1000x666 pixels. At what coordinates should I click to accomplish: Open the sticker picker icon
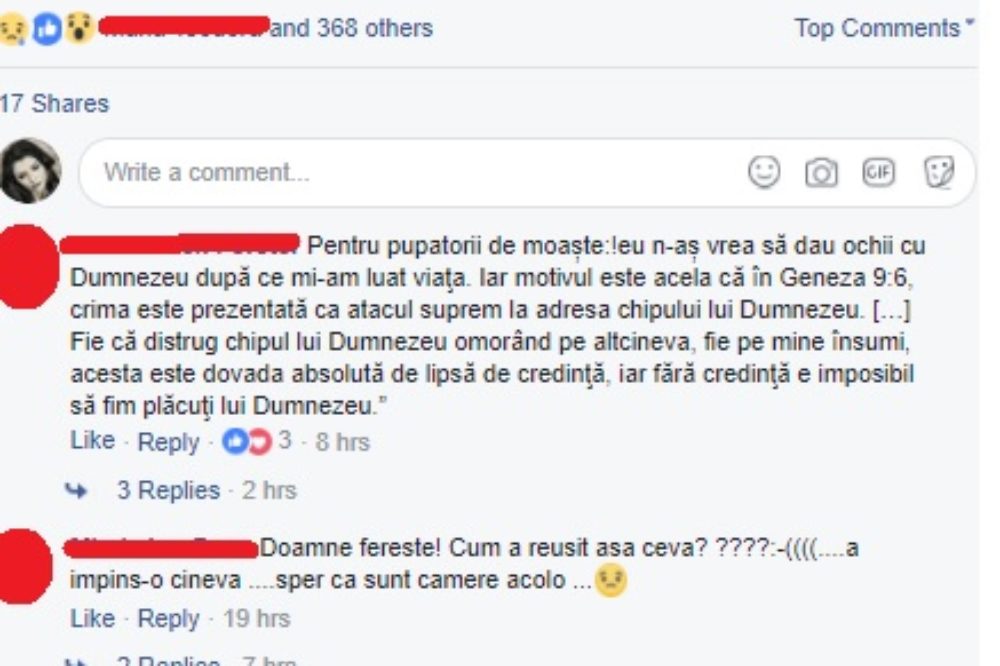pos(939,172)
